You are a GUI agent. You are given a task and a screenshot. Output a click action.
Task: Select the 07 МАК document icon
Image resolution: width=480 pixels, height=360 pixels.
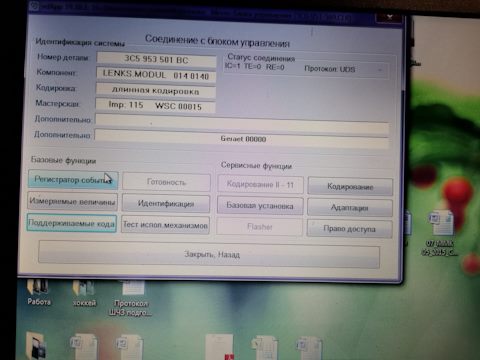click(440, 234)
